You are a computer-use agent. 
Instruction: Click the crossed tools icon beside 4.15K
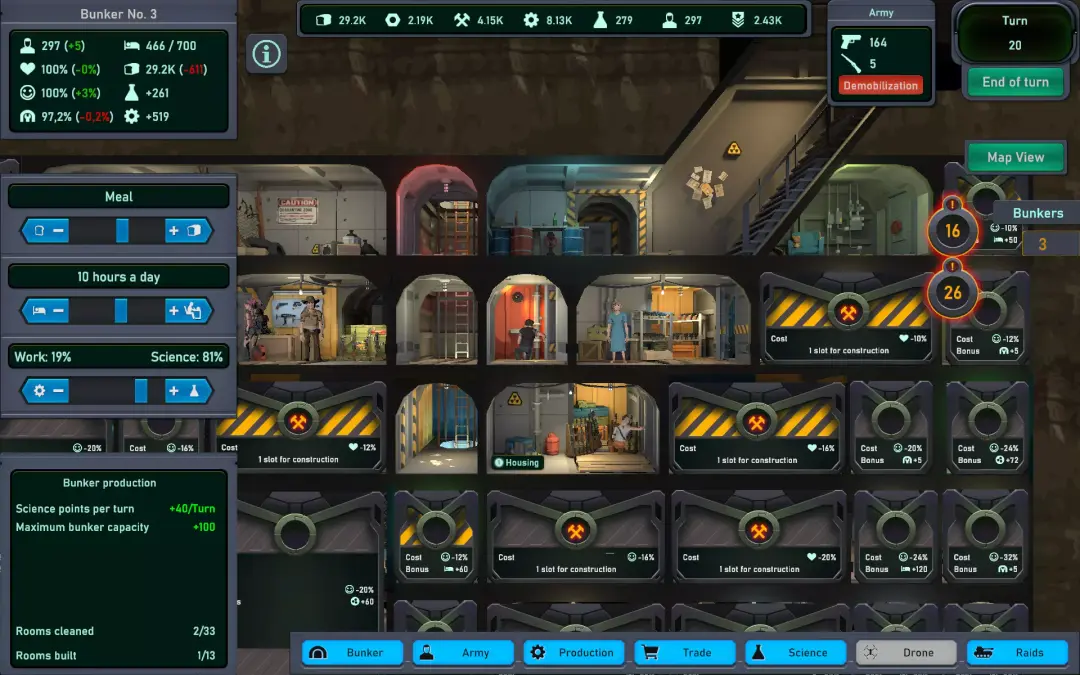pos(461,20)
